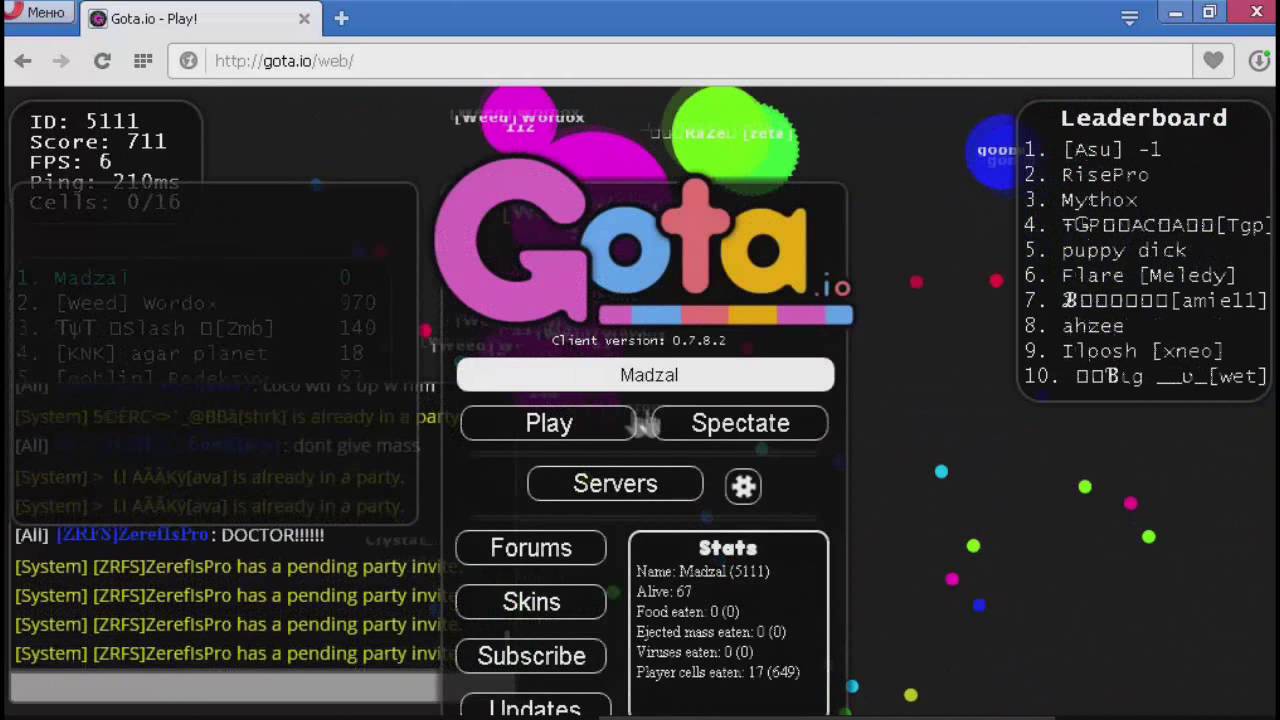Click the Score: 711 readout

point(98,142)
